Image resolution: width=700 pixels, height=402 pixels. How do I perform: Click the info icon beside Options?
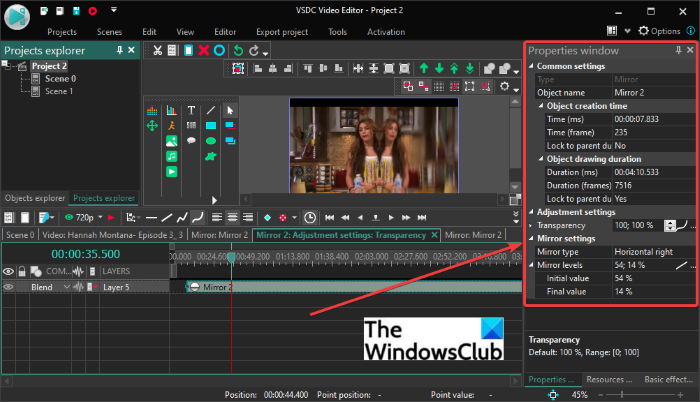(x=690, y=30)
